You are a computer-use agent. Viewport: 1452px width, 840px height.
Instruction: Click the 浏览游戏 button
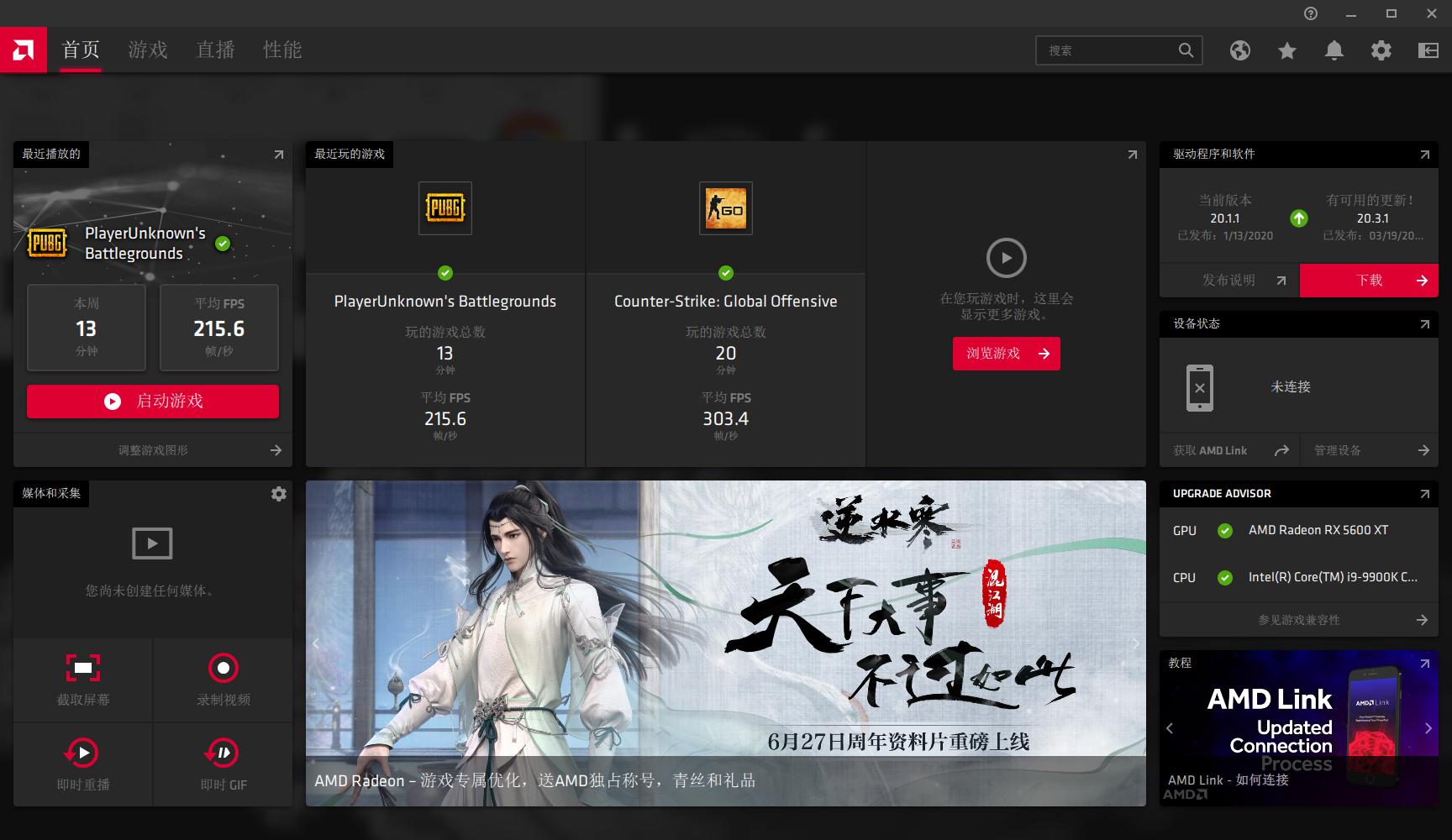1007,354
